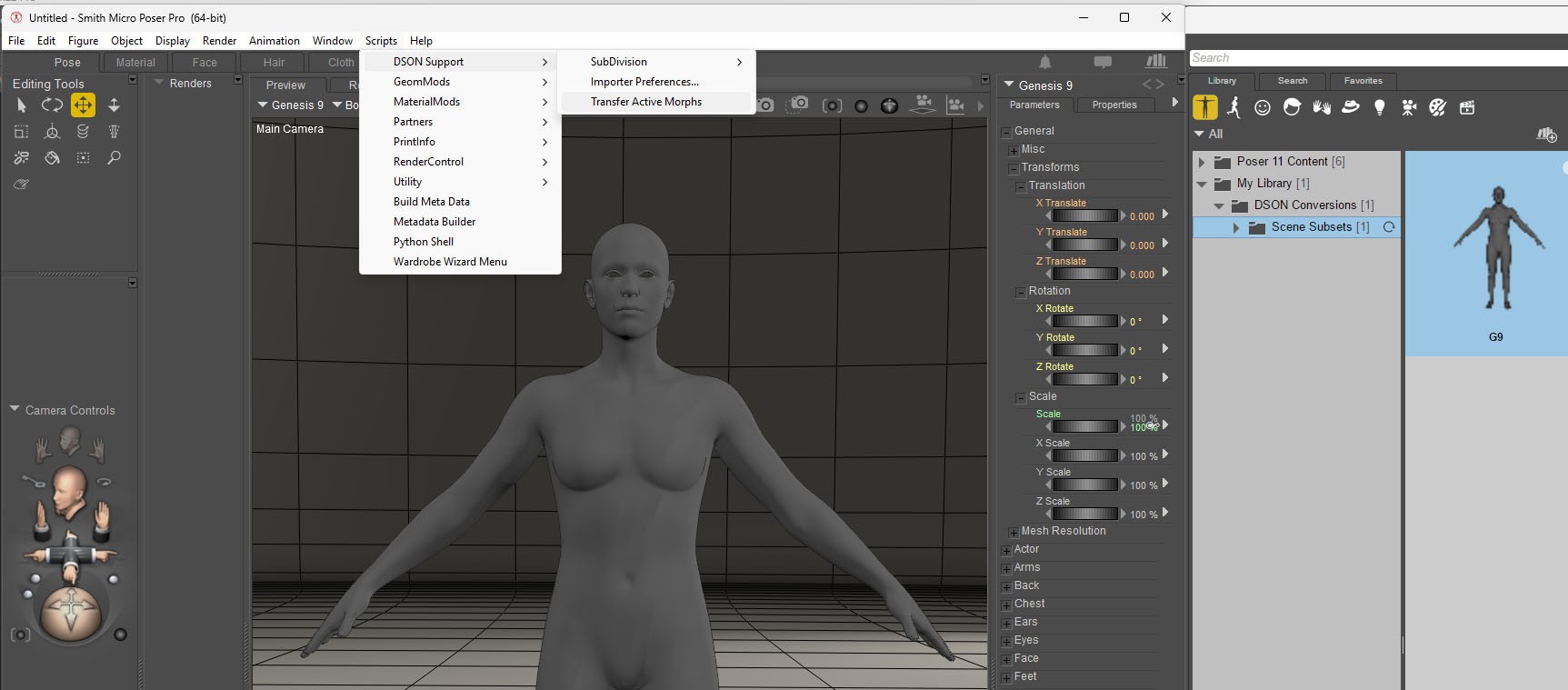This screenshot has height=690, width=1568.
Task: Select the magnifier view tool
Action: pyautogui.click(x=114, y=158)
